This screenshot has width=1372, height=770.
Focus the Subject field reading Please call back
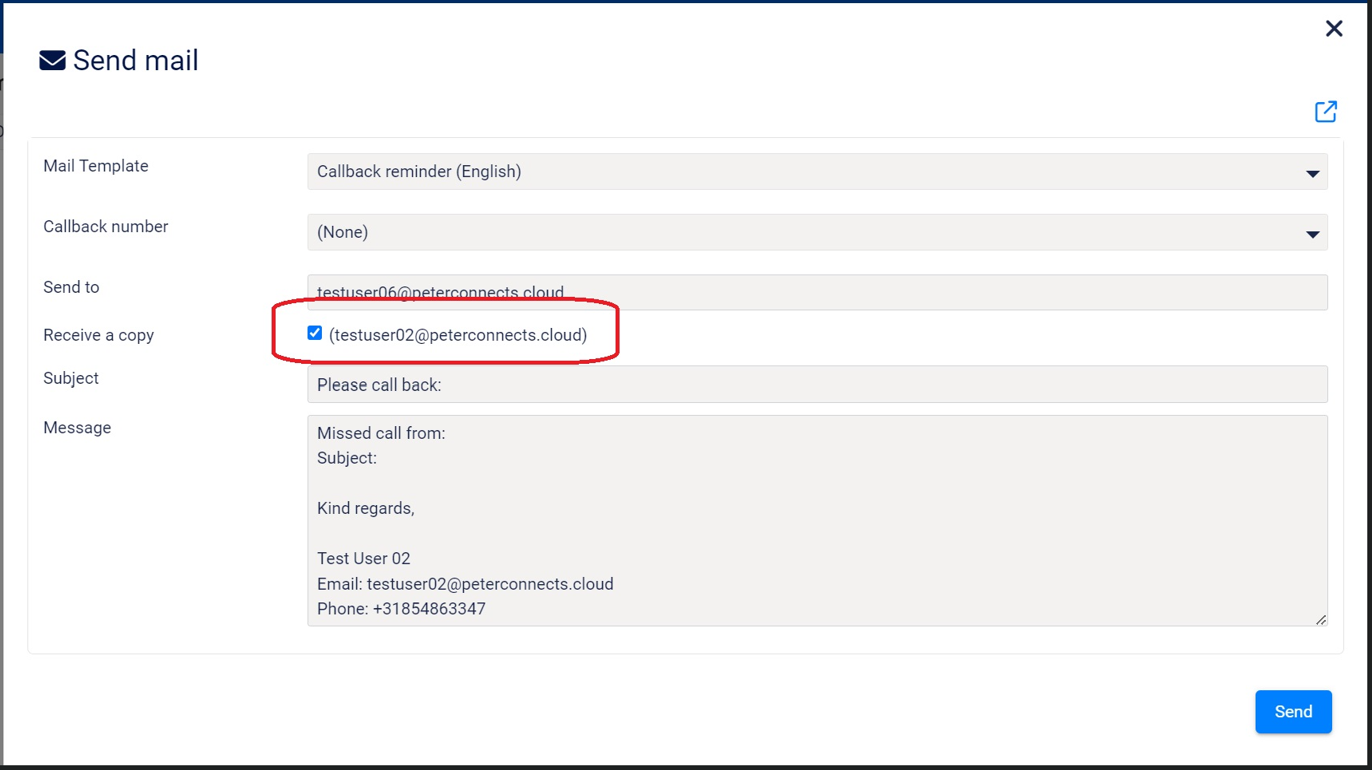click(x=816, y=385)
